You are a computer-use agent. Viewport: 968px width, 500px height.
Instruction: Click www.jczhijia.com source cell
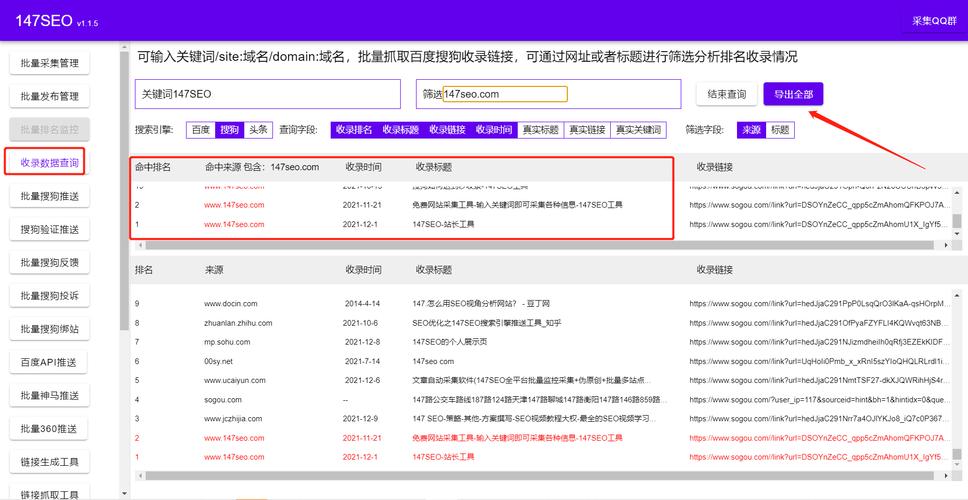point(233,419)
